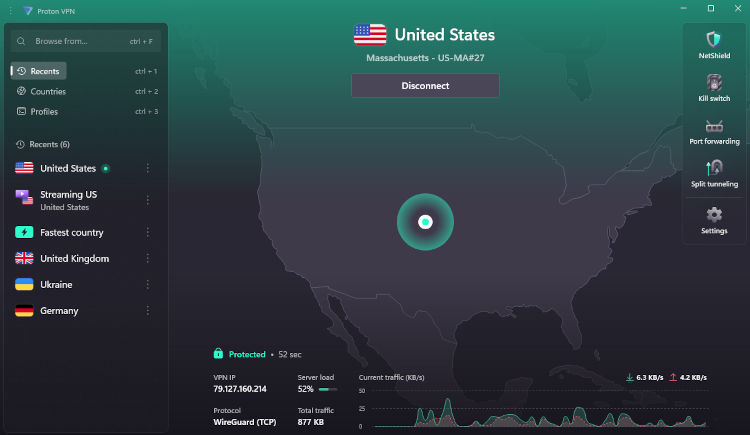Click the Browse from search field

click(x=86, y=41)
